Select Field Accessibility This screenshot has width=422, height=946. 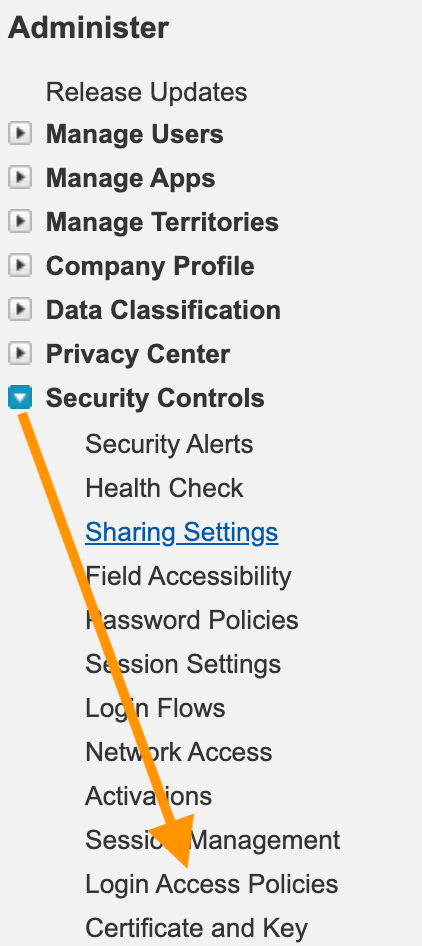188,576
